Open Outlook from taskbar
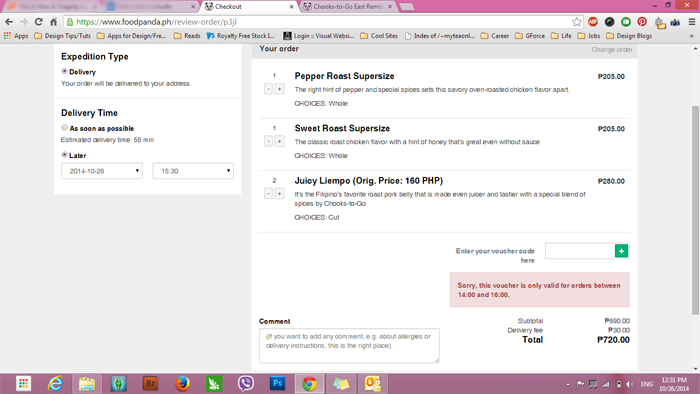 pos(372,383)
